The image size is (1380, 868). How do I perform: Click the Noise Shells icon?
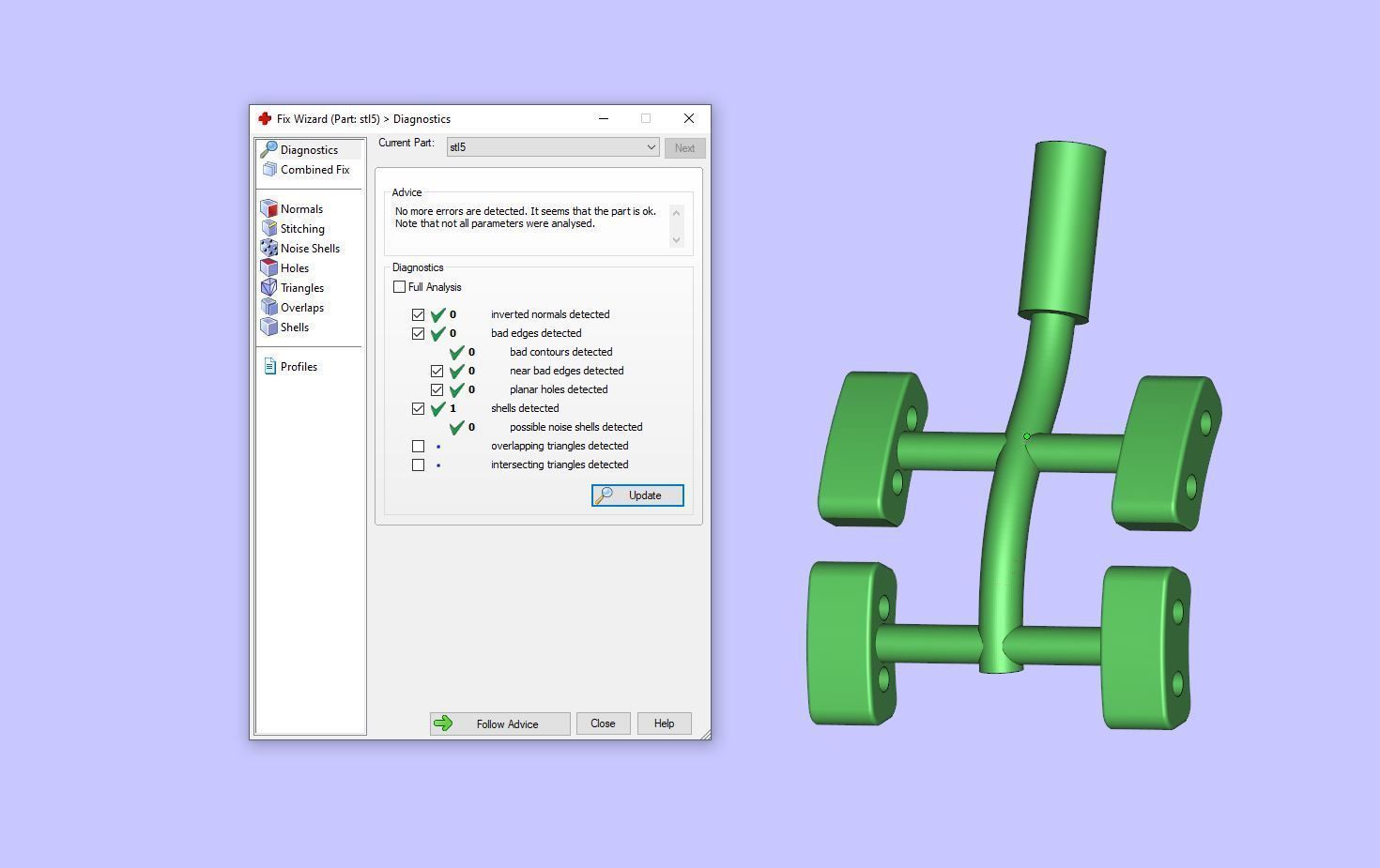click(x=269, y=248)
